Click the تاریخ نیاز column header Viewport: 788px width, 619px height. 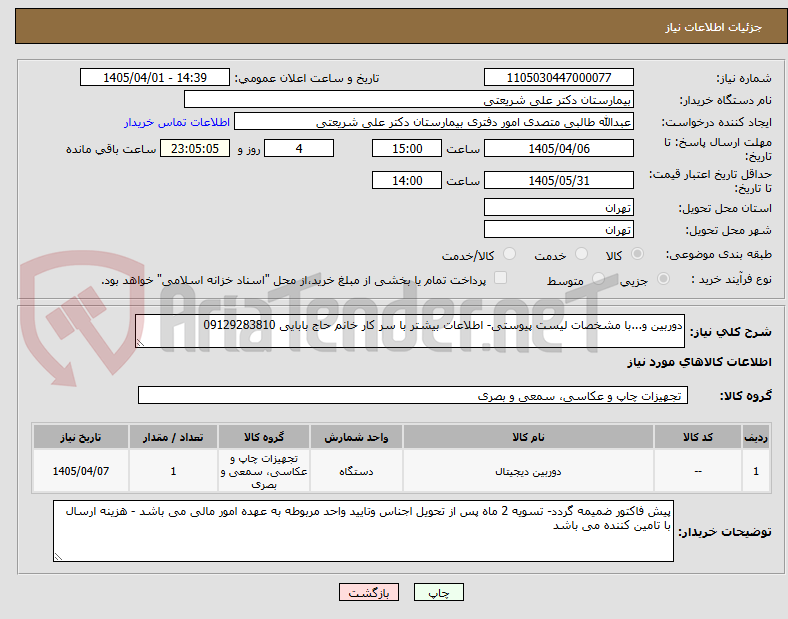(81, 437)
